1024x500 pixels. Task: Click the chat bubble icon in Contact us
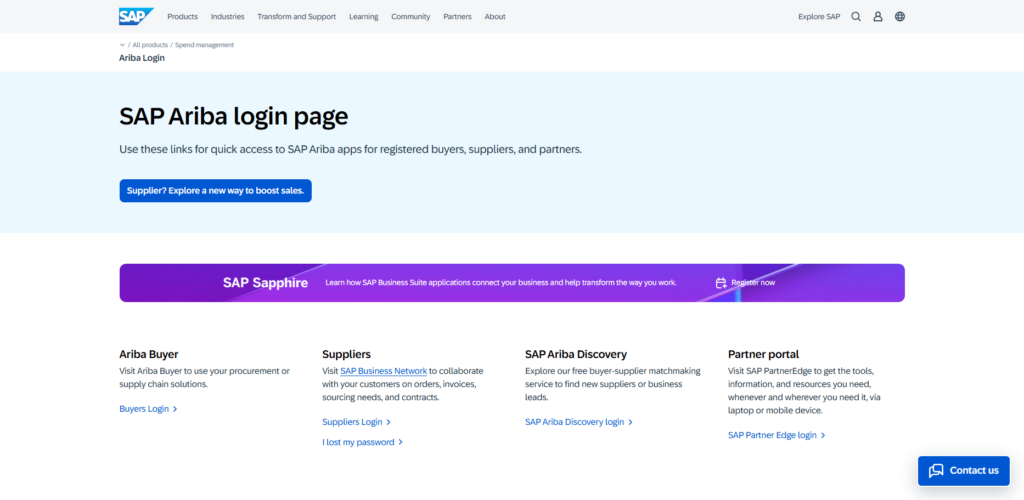coord(936,471)
